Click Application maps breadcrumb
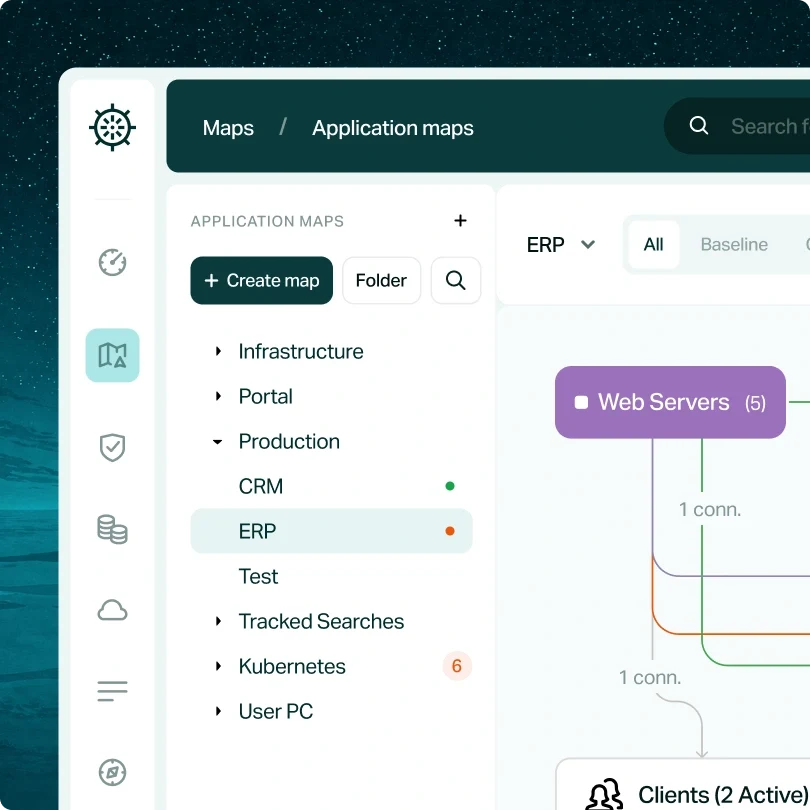This screenshot has height=810, width=810. pyautogui.click(x=393, y=128)
